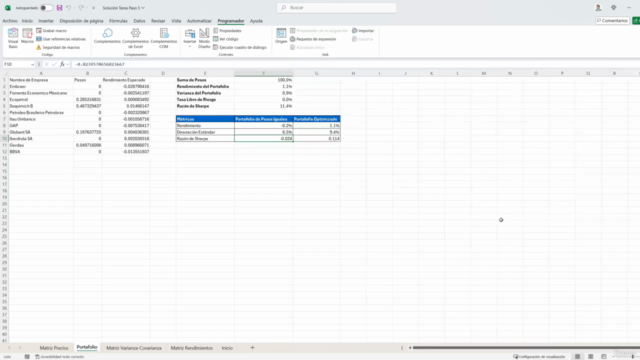Switch to the Inicio ribbon tab

tap(27, 21)
